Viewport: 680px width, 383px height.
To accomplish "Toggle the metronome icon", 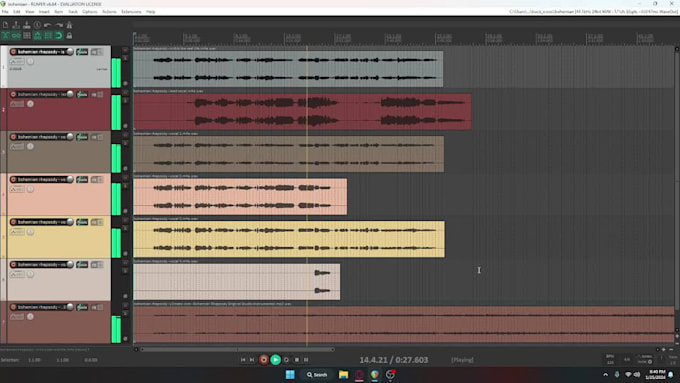I will (x=69, y=25).
